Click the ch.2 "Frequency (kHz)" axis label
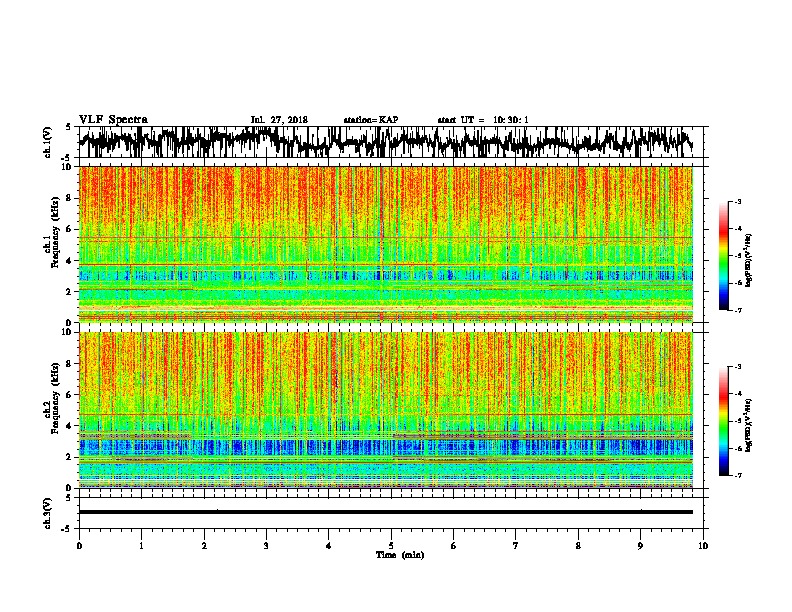Viewport: 792px width, 612px height. [55, 398]
